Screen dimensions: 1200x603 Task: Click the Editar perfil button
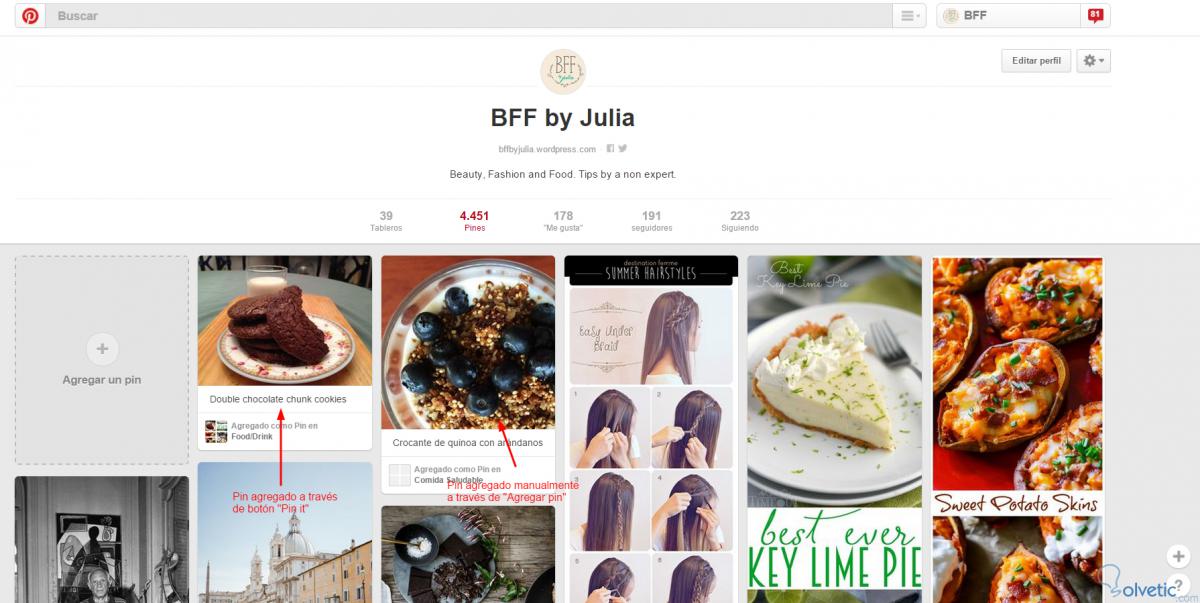point(1036,61)
